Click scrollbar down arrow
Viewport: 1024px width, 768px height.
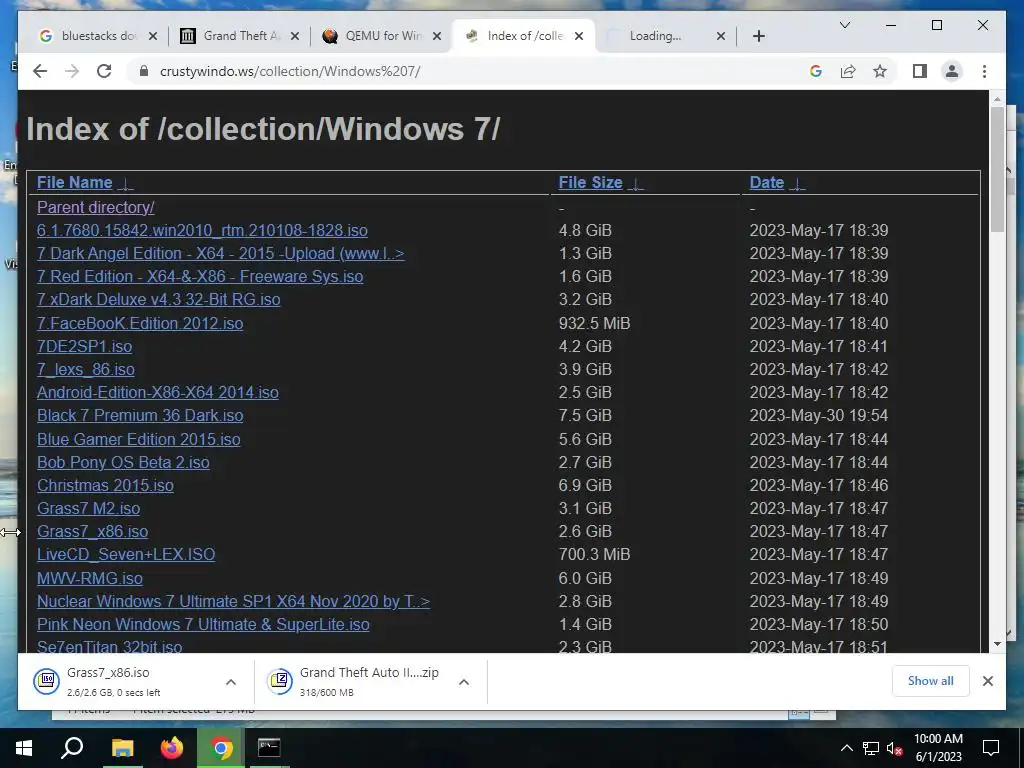997,645
